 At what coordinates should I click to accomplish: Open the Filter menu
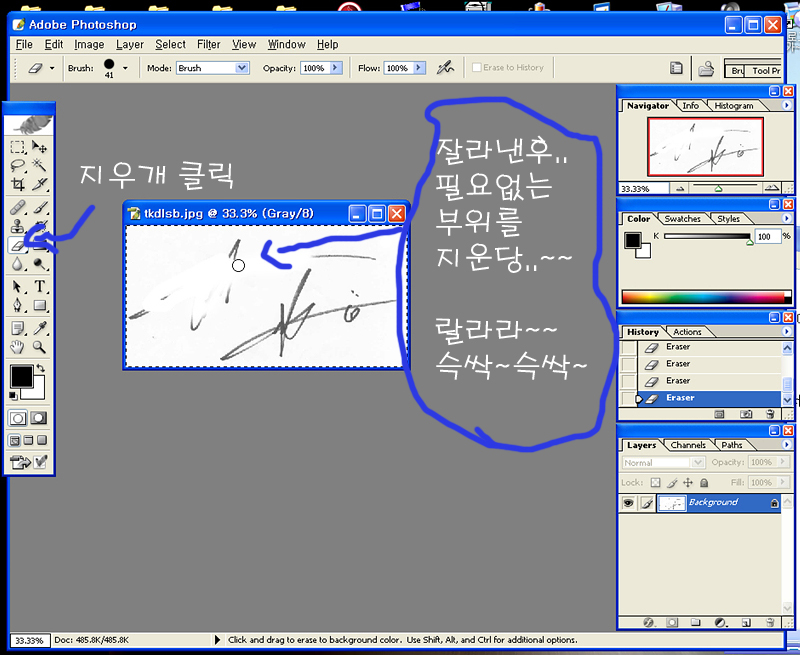(x=208, y=44)
